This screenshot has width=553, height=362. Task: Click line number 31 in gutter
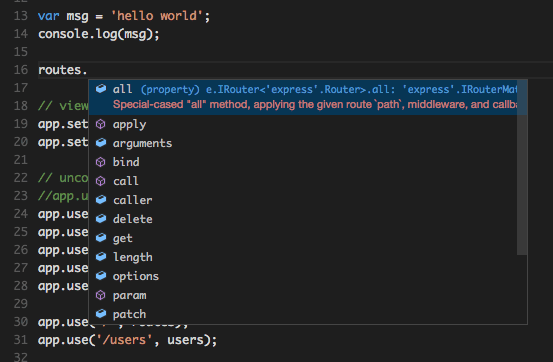pyautogui.click(x=20, y=340)
